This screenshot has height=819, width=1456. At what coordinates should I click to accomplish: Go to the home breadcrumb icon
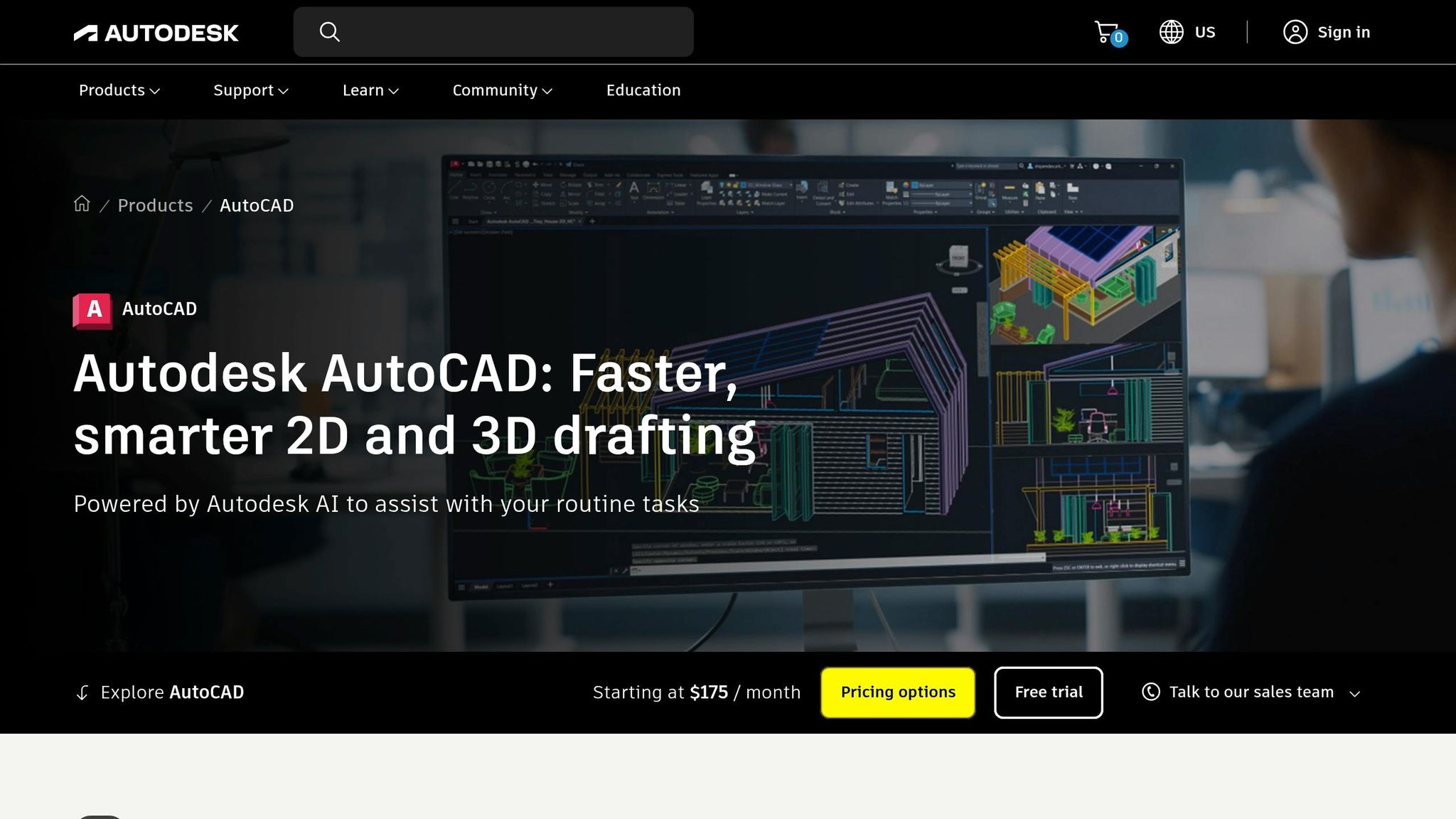82,204
